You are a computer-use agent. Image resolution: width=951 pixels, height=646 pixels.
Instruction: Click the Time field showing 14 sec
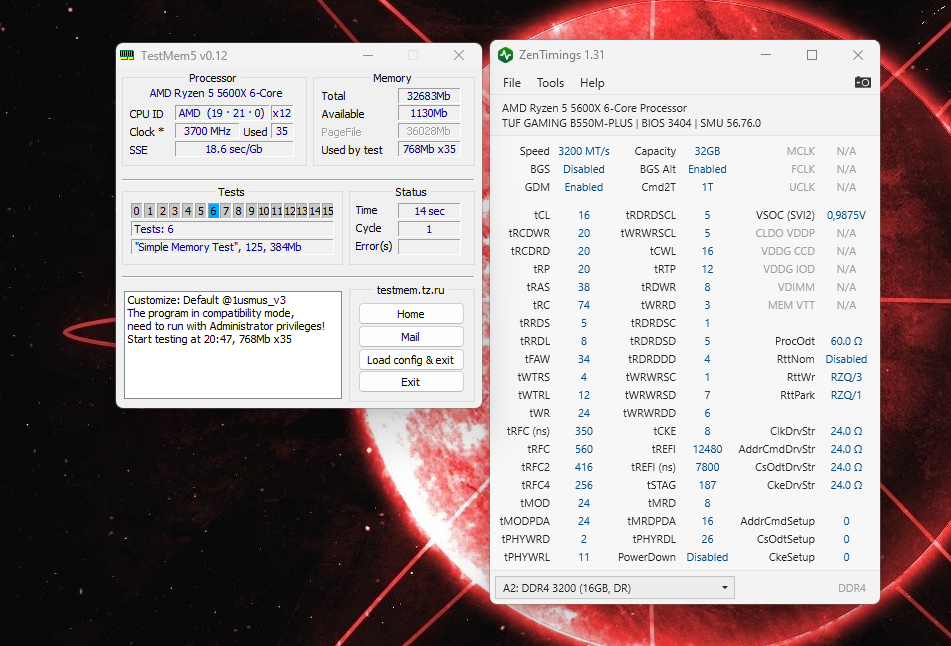coord(428,211)
